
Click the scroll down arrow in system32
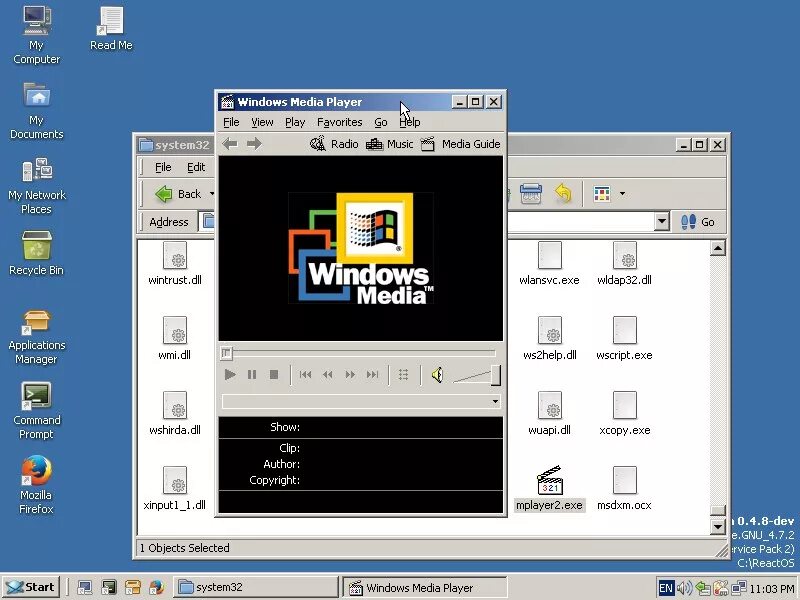coord(718,527)
